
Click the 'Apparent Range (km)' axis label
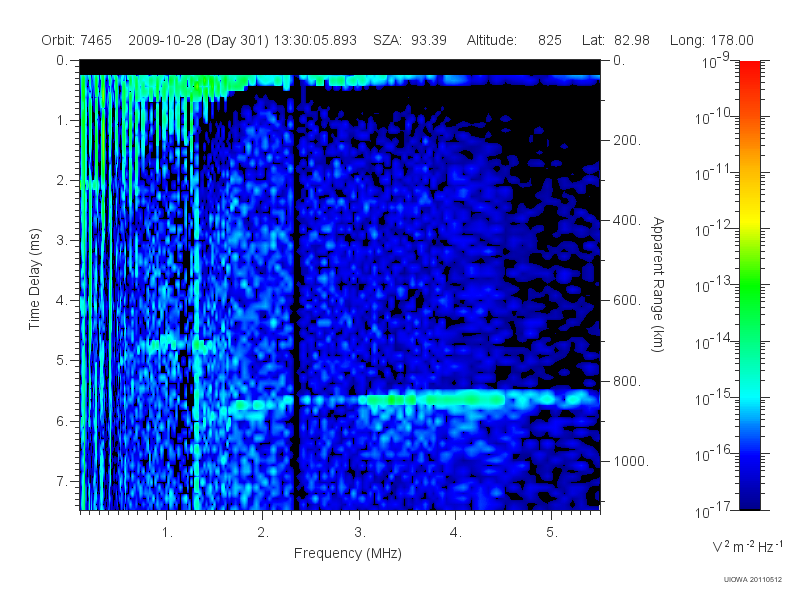point(658,284)
